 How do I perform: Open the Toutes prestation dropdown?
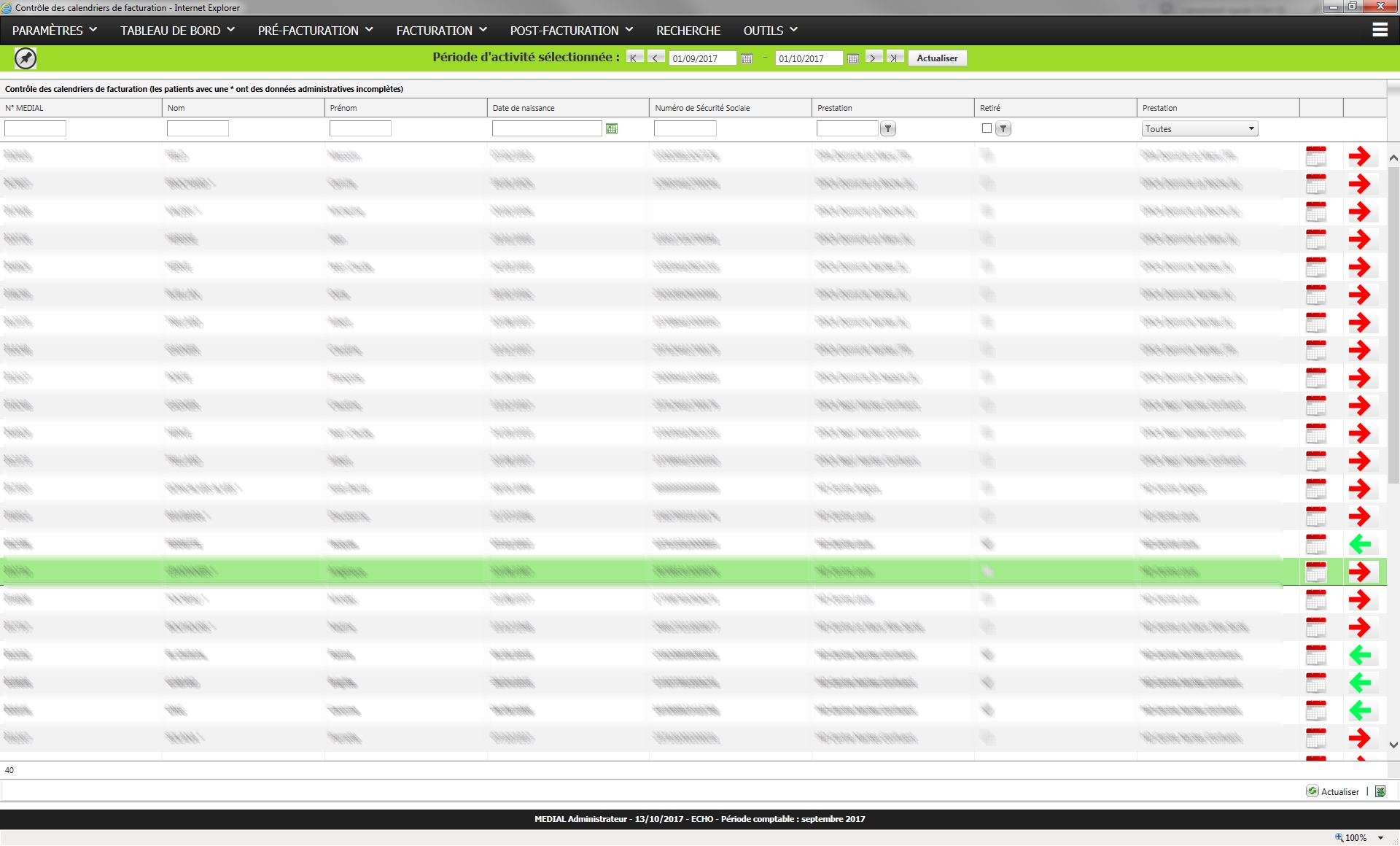[1199, 129]
